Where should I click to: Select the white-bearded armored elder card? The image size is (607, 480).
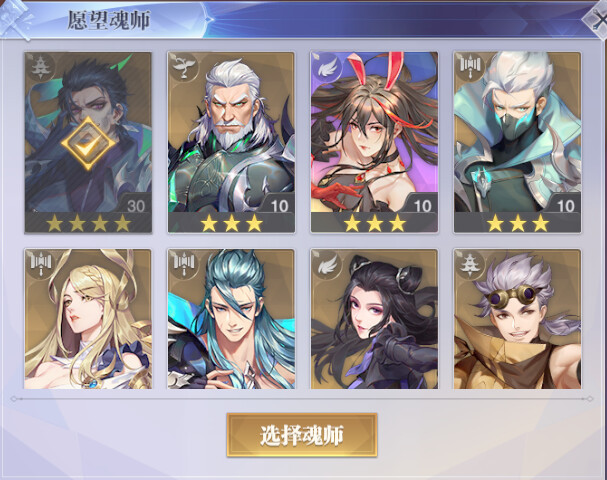pyautogui.click(x=231, y=142)
